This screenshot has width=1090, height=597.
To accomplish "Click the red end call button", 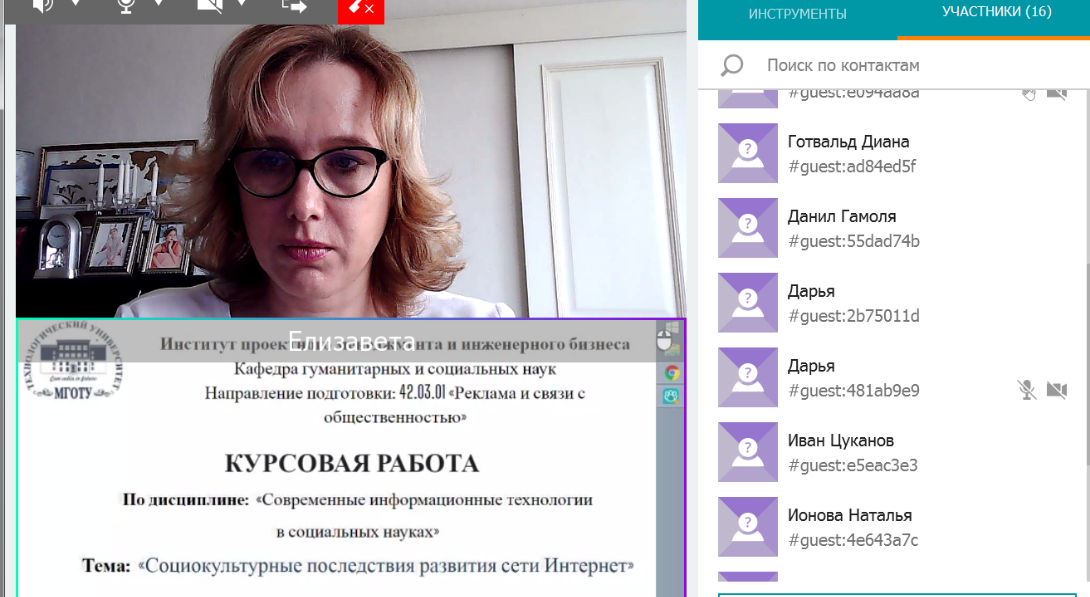I will 361,10.
